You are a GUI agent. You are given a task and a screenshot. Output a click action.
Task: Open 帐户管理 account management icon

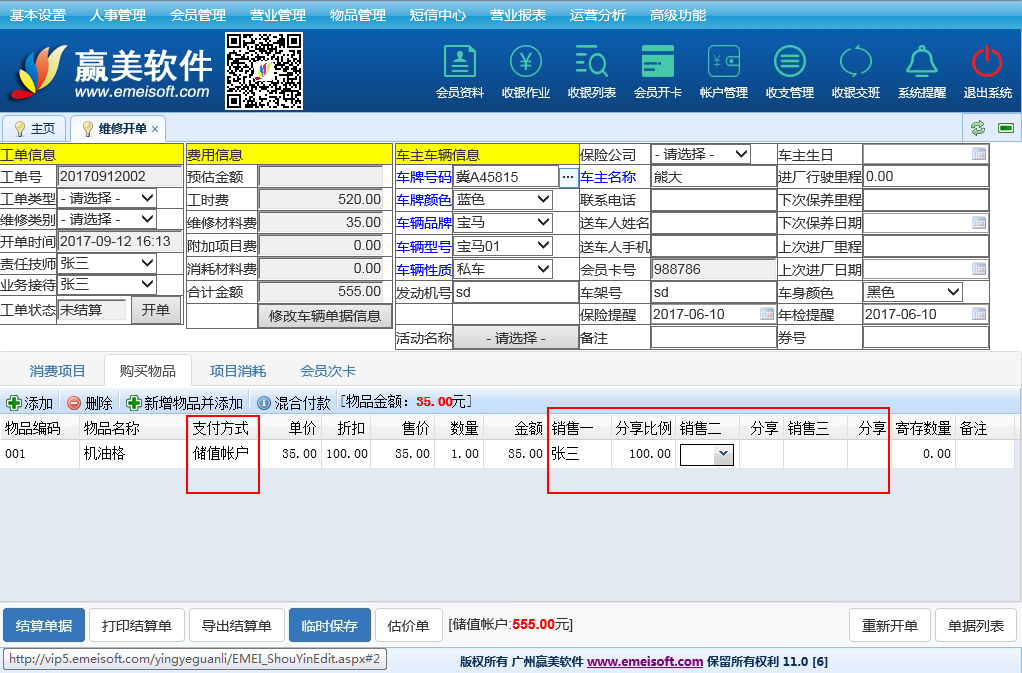click(724, 63)
